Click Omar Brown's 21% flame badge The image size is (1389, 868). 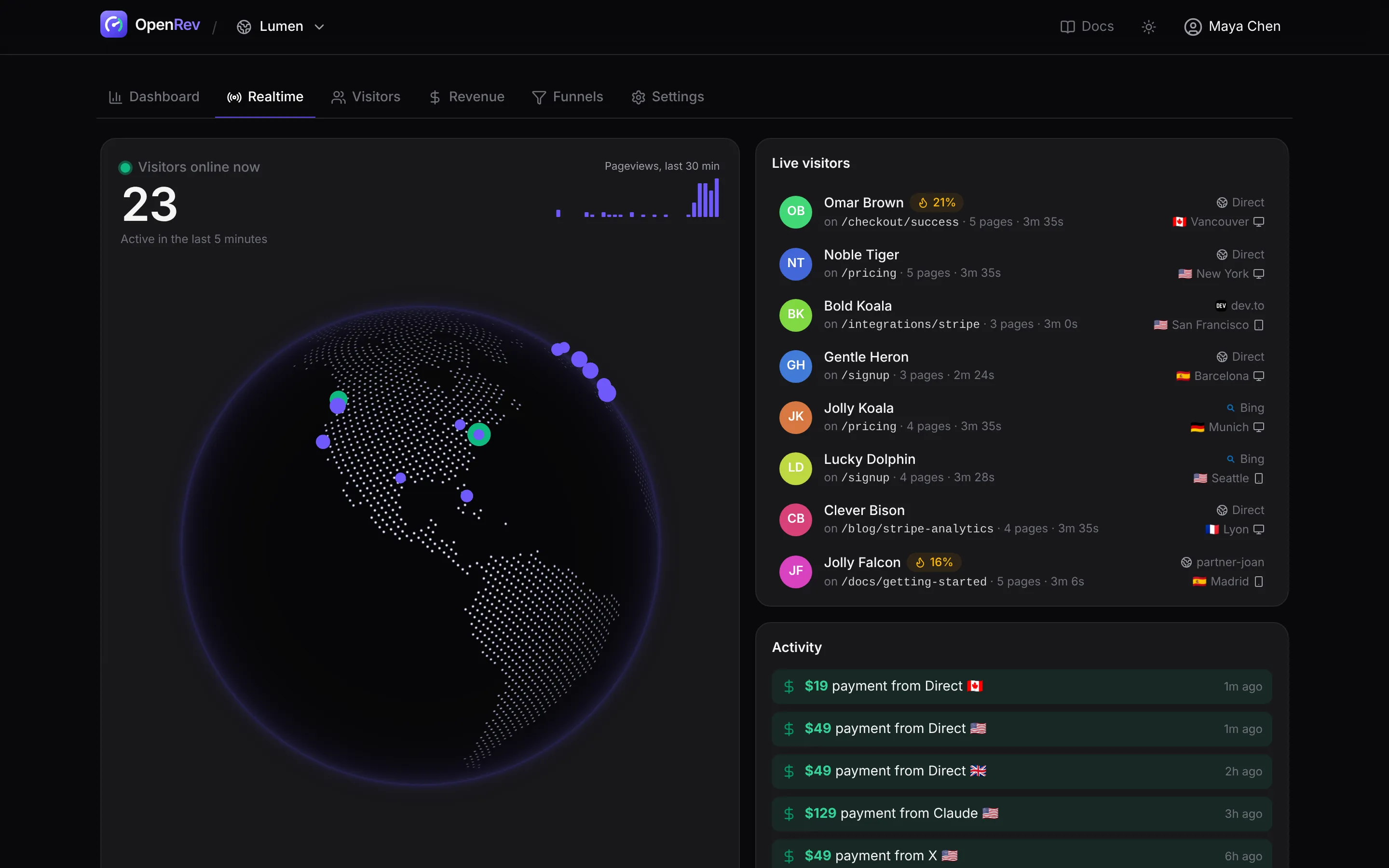(x=937, y=203)
